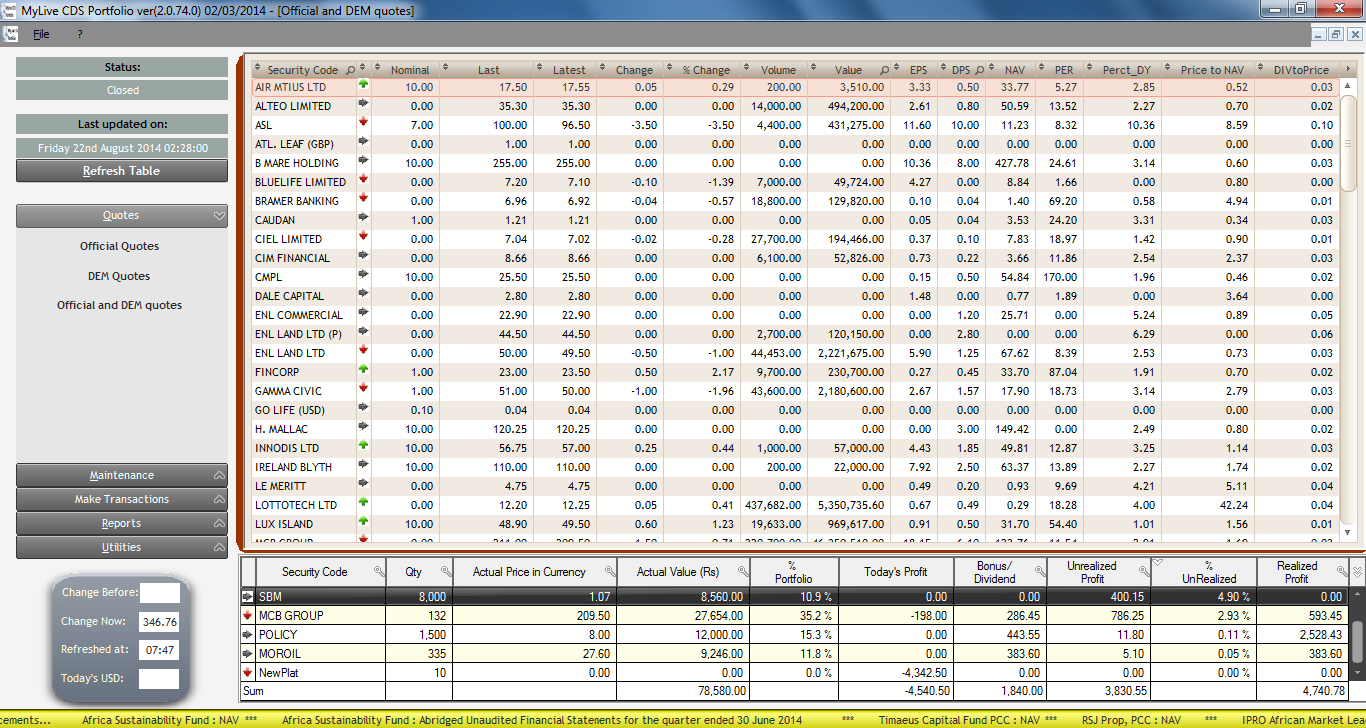The image size is (1366, 728).
Task: Click the Today's Profit column header
Action: pyautogui.click(x=895, y=572)
